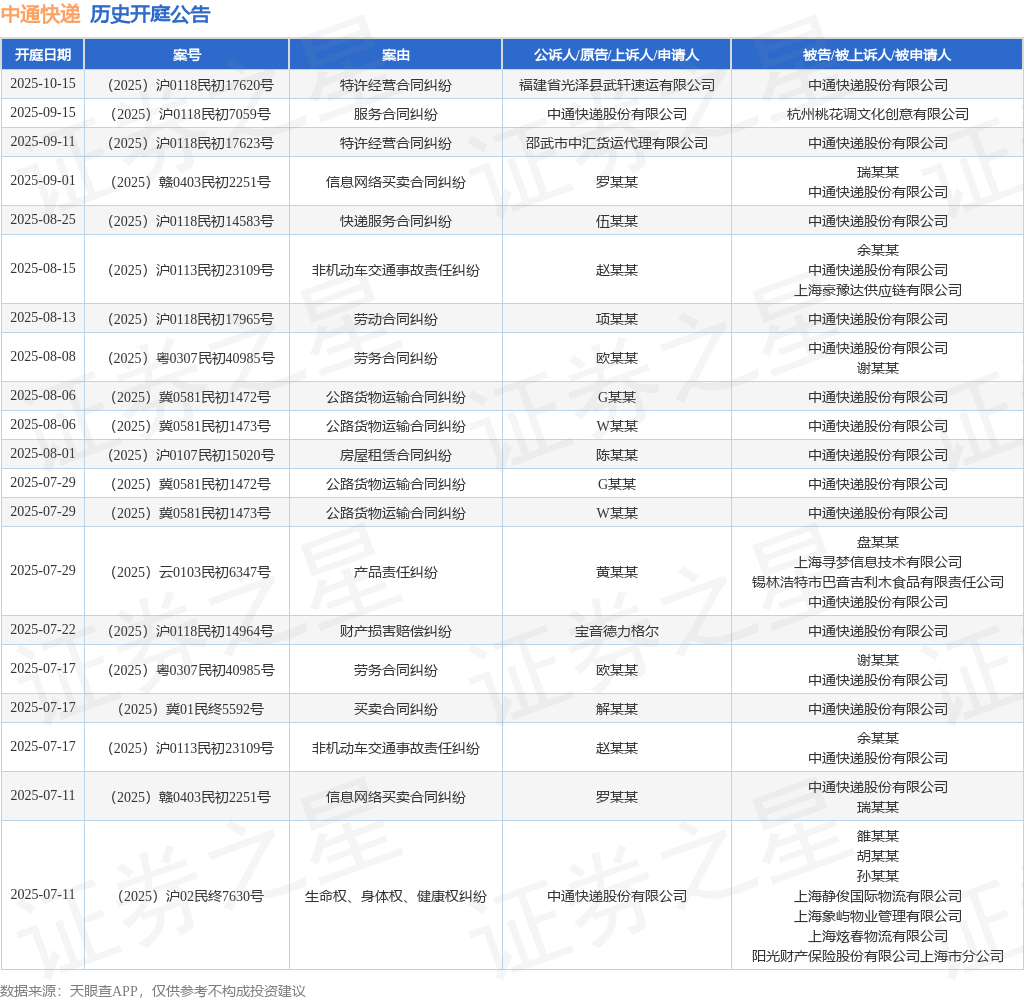Click the 公诉人/原告/上诉人/申请人 column header

[616, 55]
